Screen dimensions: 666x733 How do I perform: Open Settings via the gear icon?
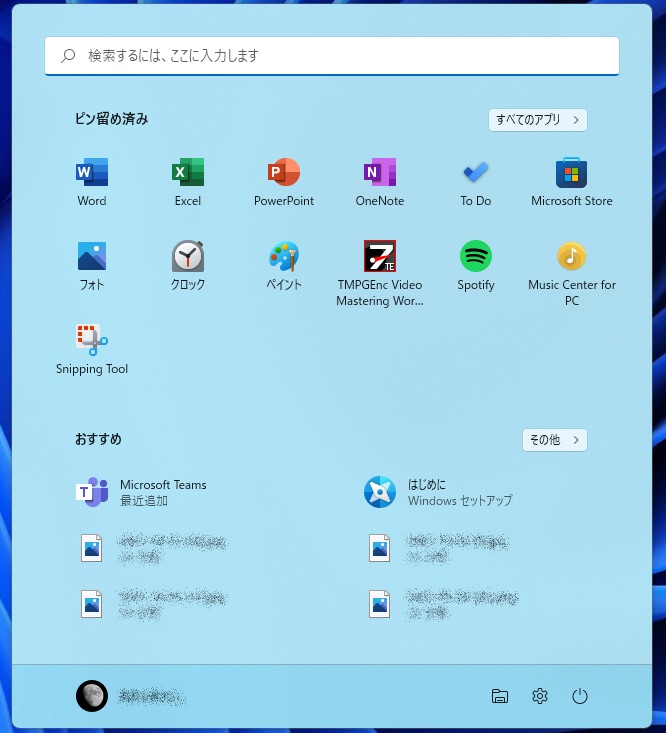click(x=540, y=696)
